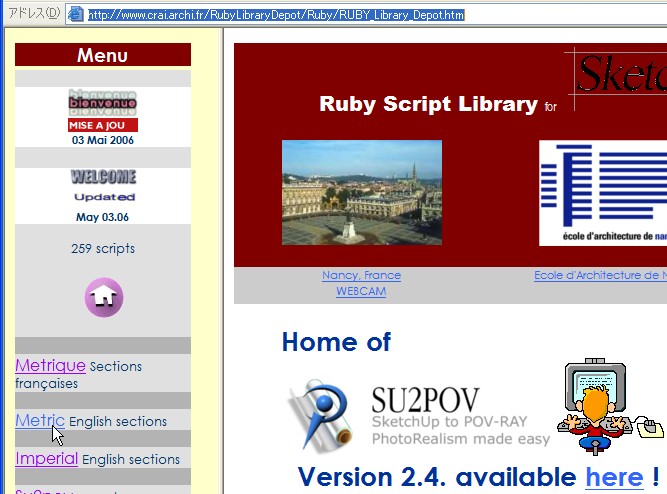Viewport: 667px width, 494px height.
Task: Open the Ecole d'Architecture de Nancy link
Action: 600,275
